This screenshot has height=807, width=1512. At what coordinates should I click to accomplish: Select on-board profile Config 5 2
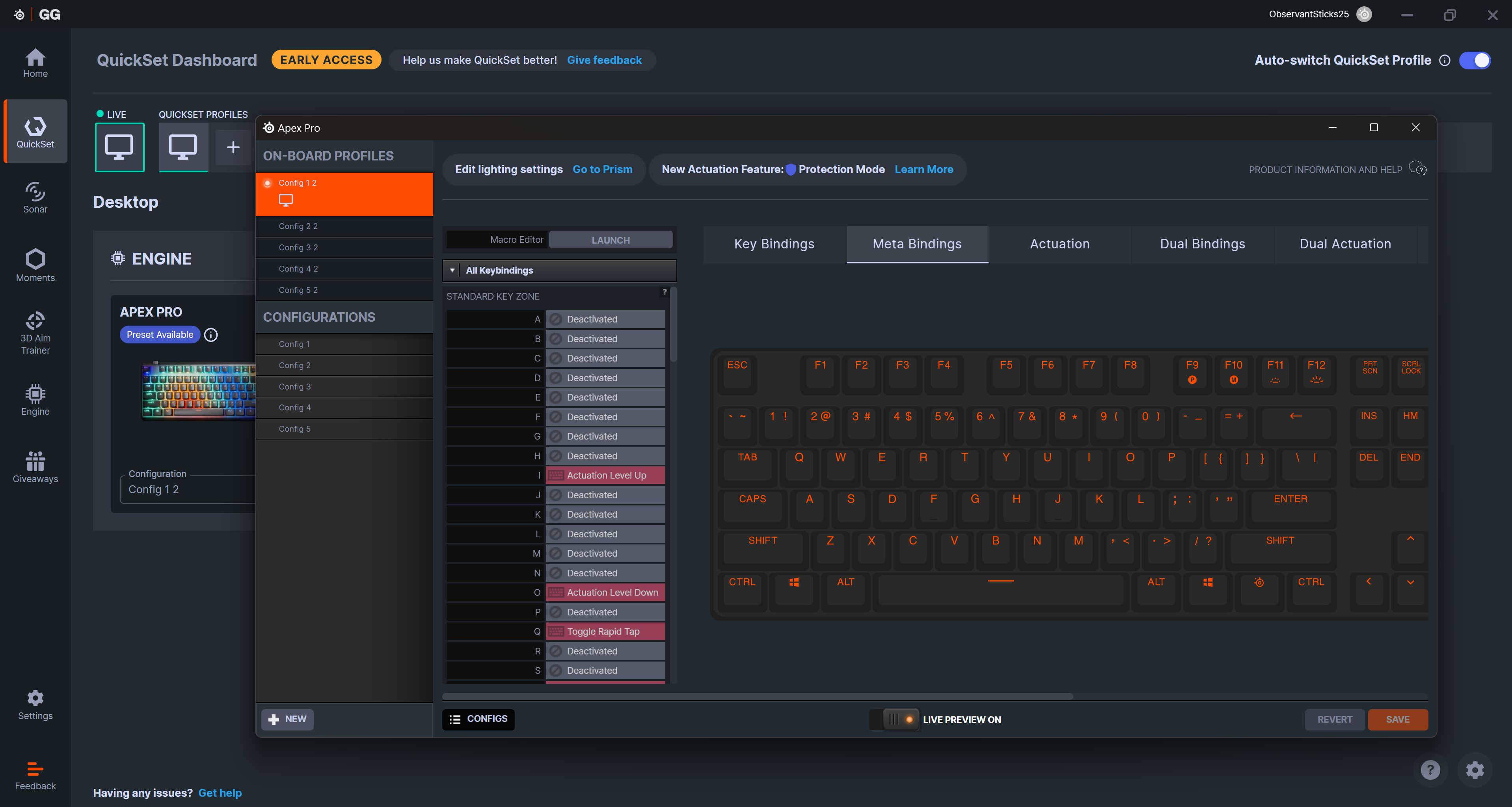coord(344,291)
